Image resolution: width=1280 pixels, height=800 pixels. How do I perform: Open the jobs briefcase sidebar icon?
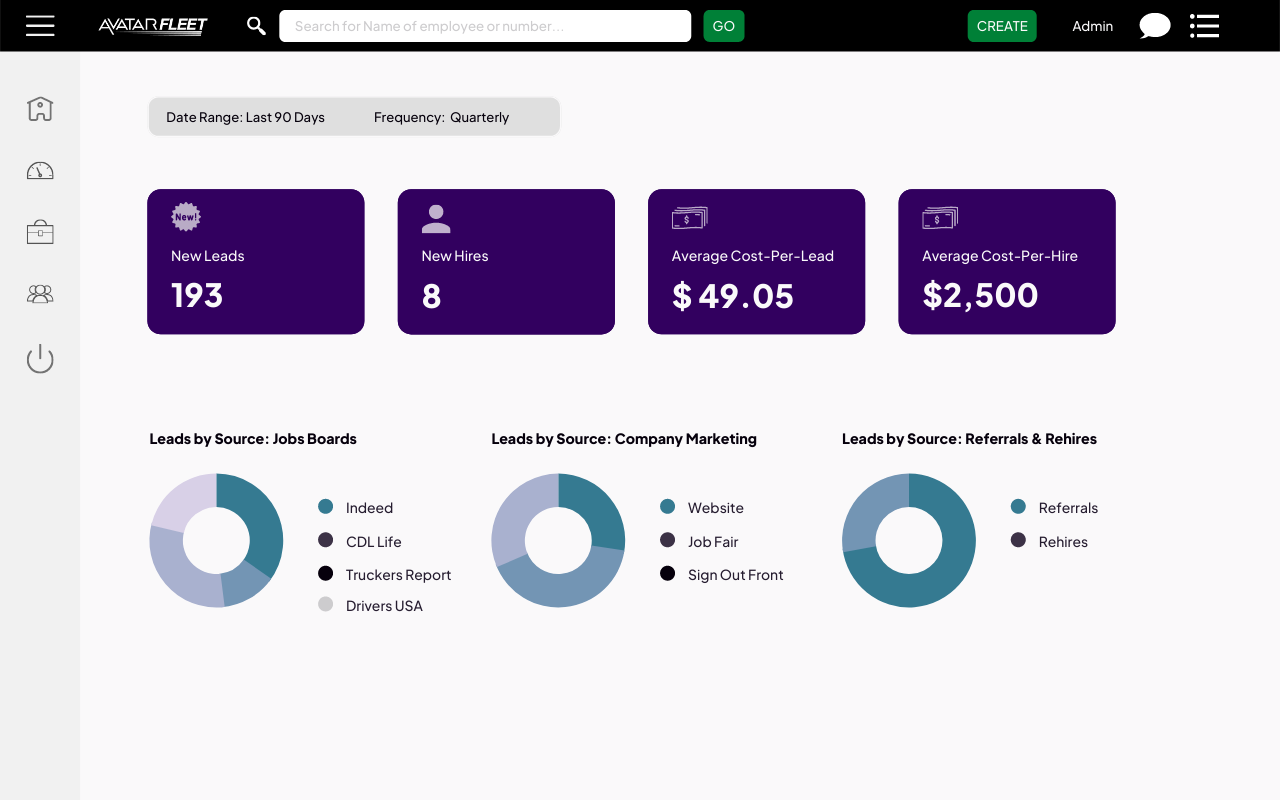40,232
